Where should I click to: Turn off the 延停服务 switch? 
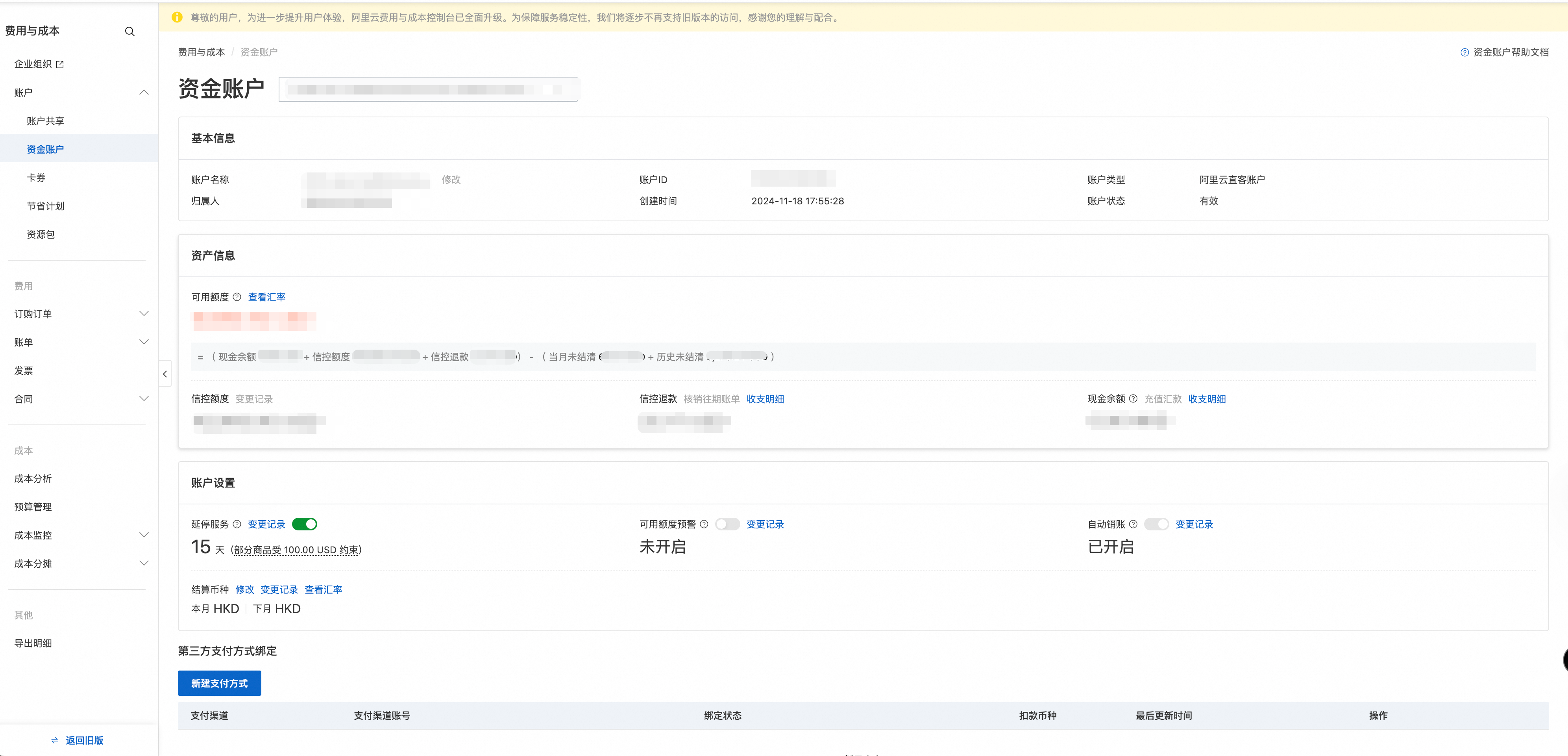coord(304,524)
